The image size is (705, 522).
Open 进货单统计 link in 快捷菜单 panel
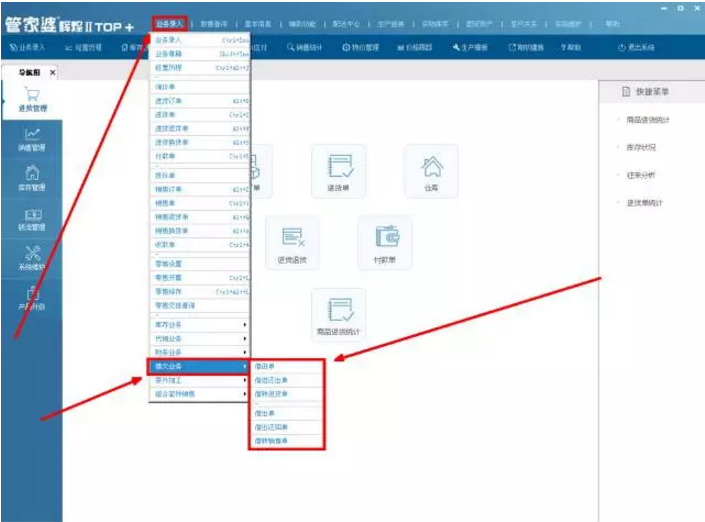[x=645, y=203]
